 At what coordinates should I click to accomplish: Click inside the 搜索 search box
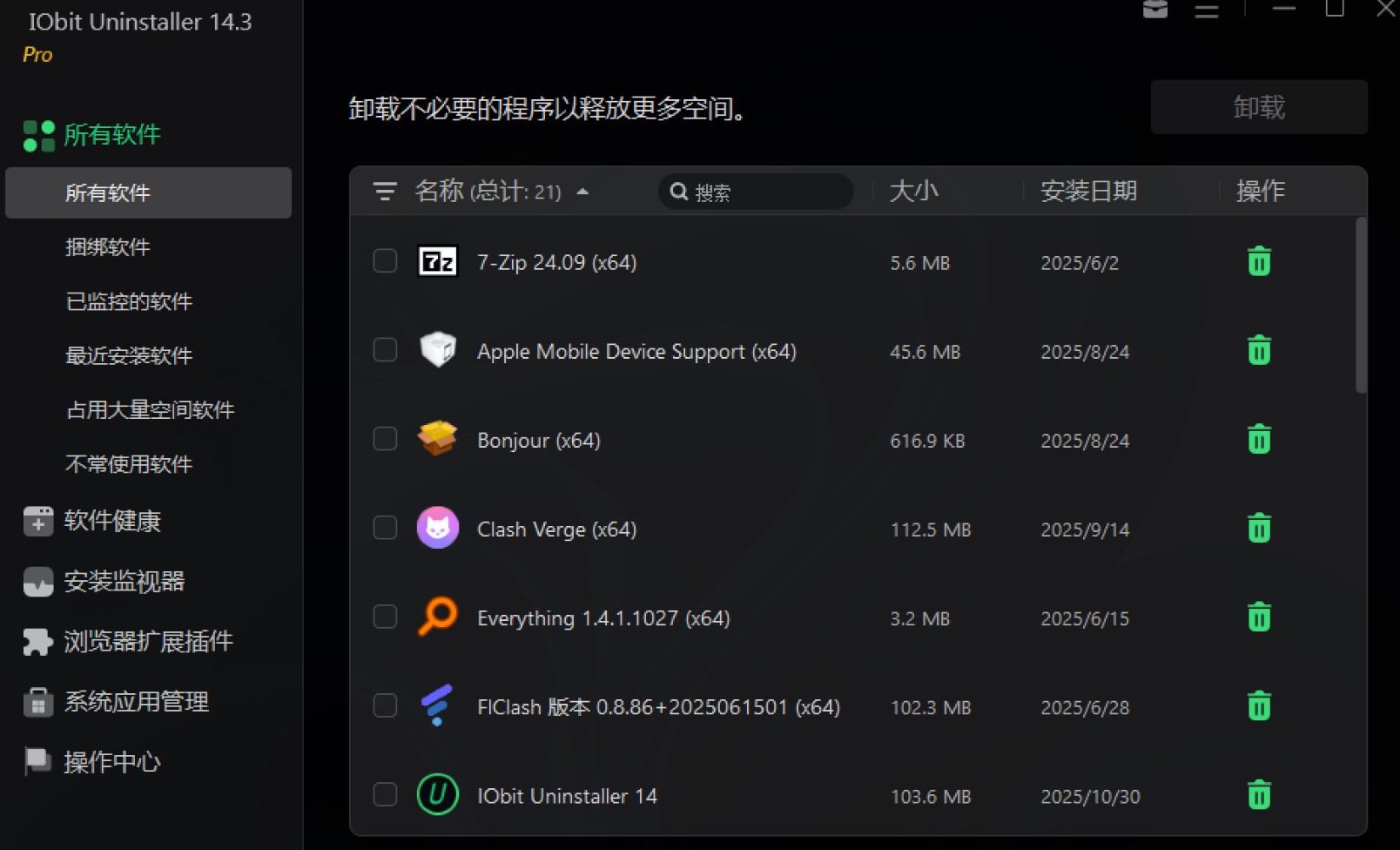click(755, 192)
